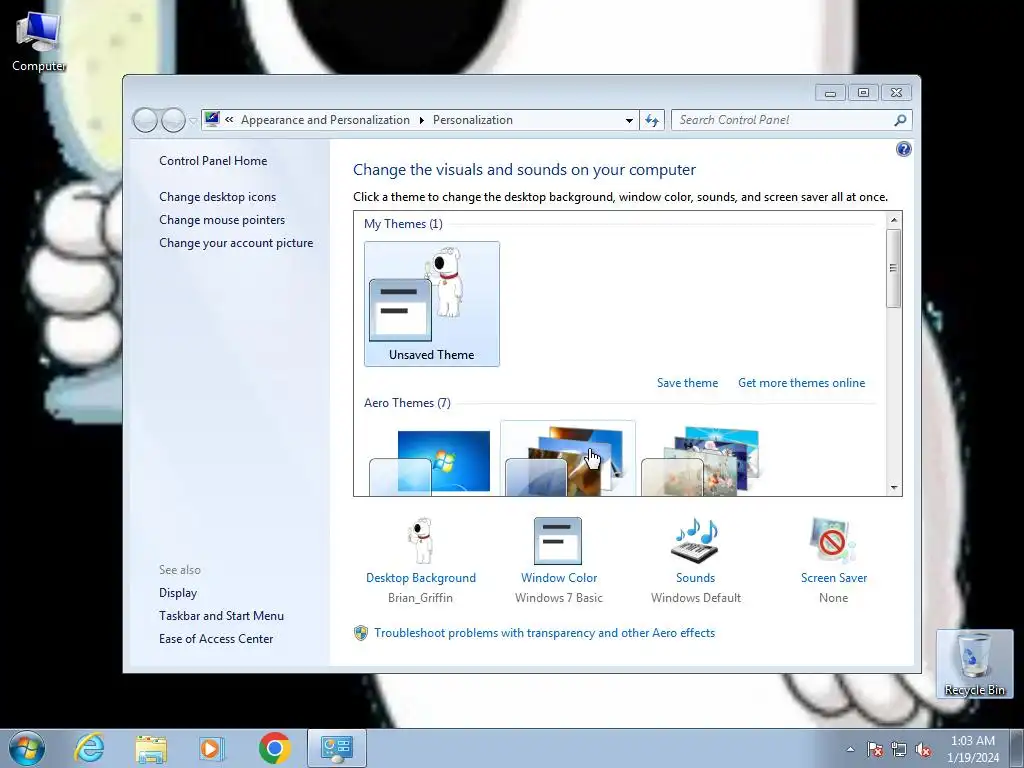
Task: Open the Window Color link
Action: (559, 578)
